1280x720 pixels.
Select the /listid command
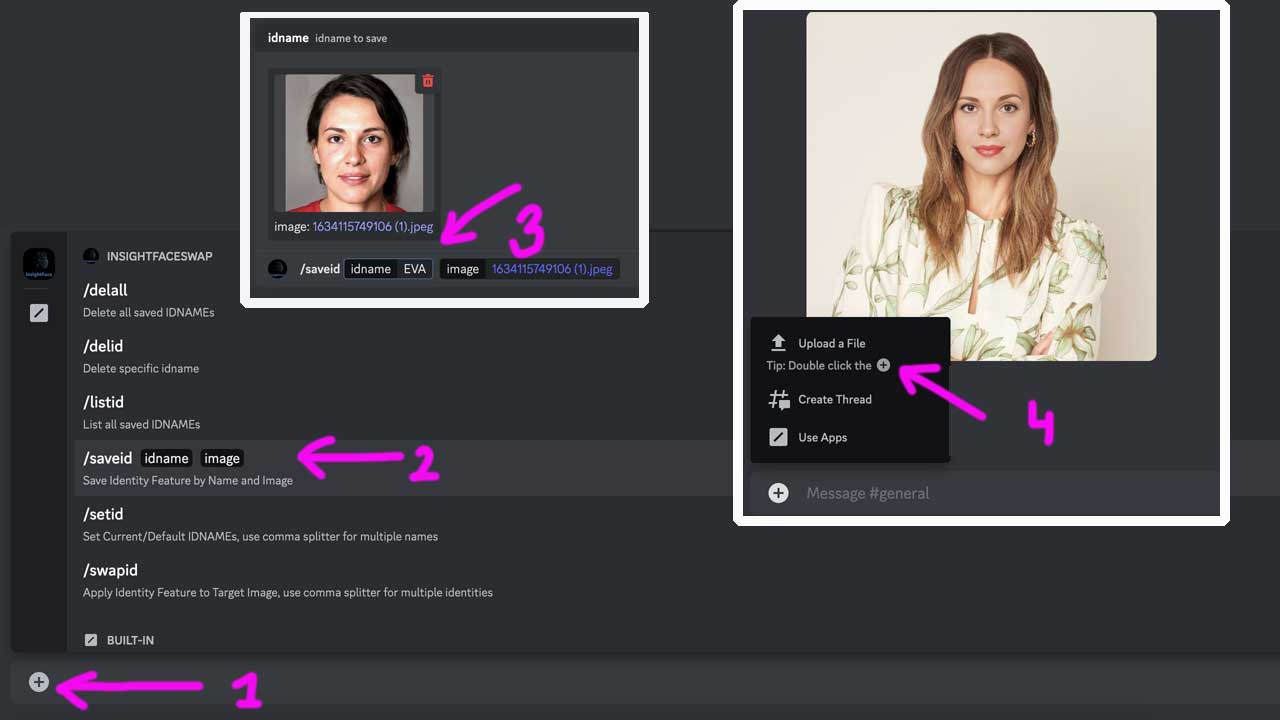pyautogui.click(x=103, y=402)
